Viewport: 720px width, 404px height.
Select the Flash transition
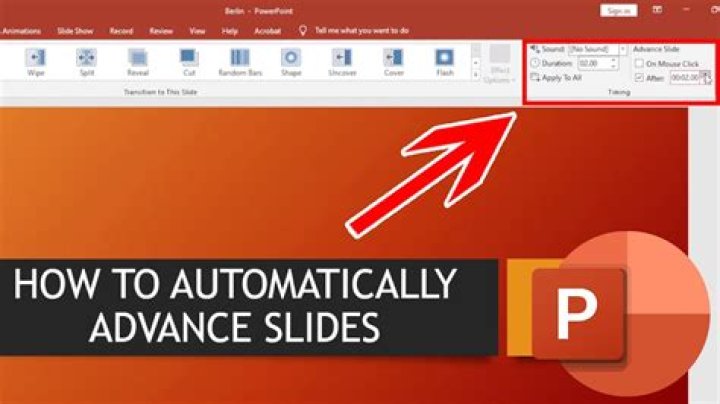click(444, 62)
